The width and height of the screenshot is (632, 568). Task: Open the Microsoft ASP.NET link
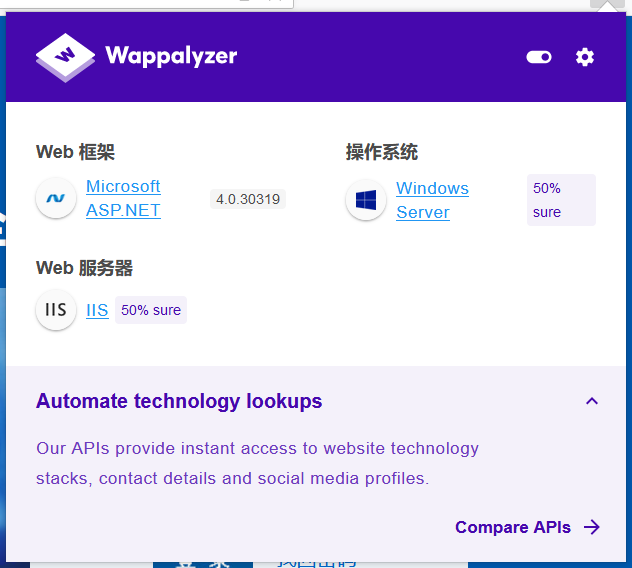coord(123,198)
